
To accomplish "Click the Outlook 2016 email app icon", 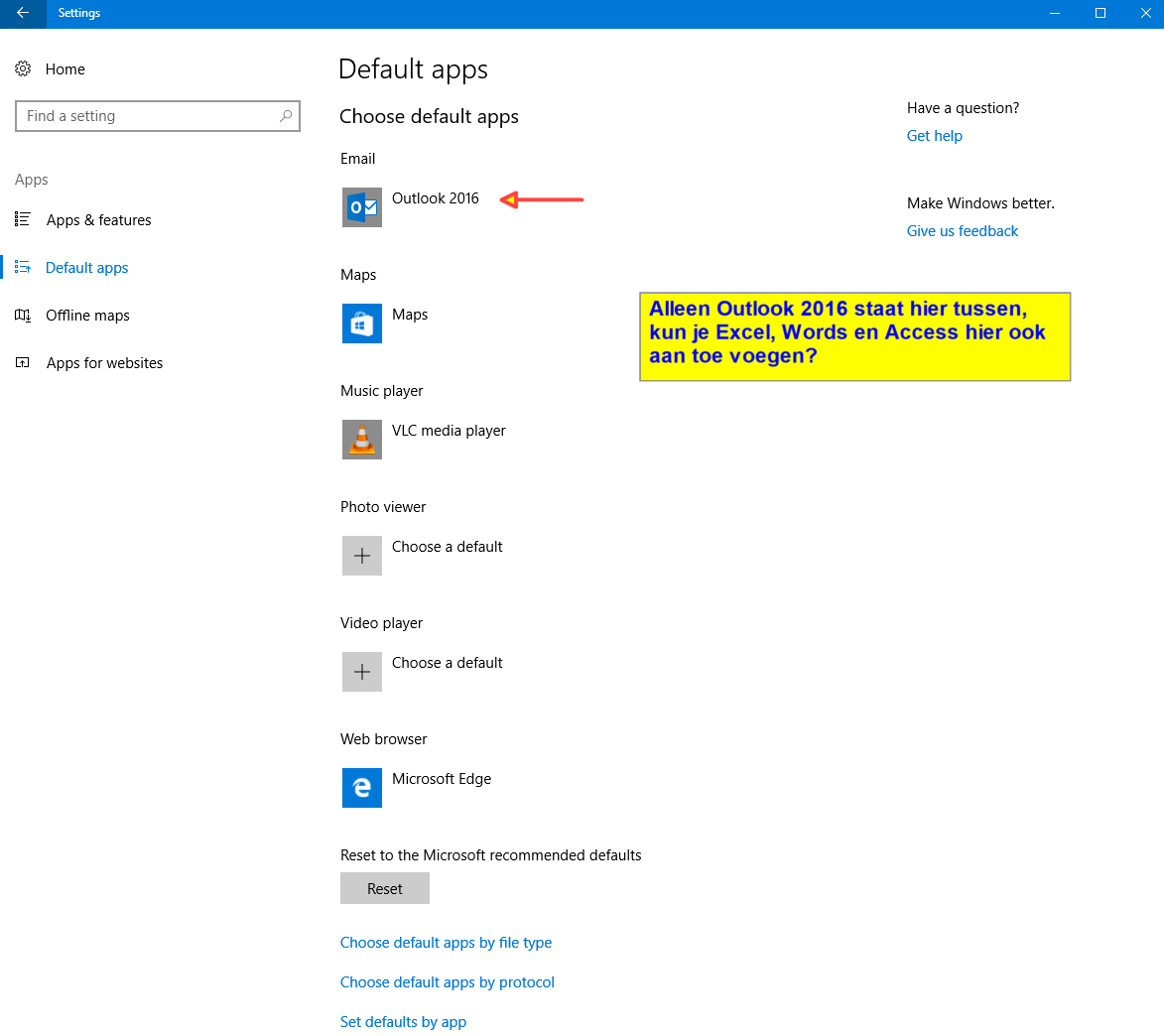I will pyautogui.click(x=362, y=207).
